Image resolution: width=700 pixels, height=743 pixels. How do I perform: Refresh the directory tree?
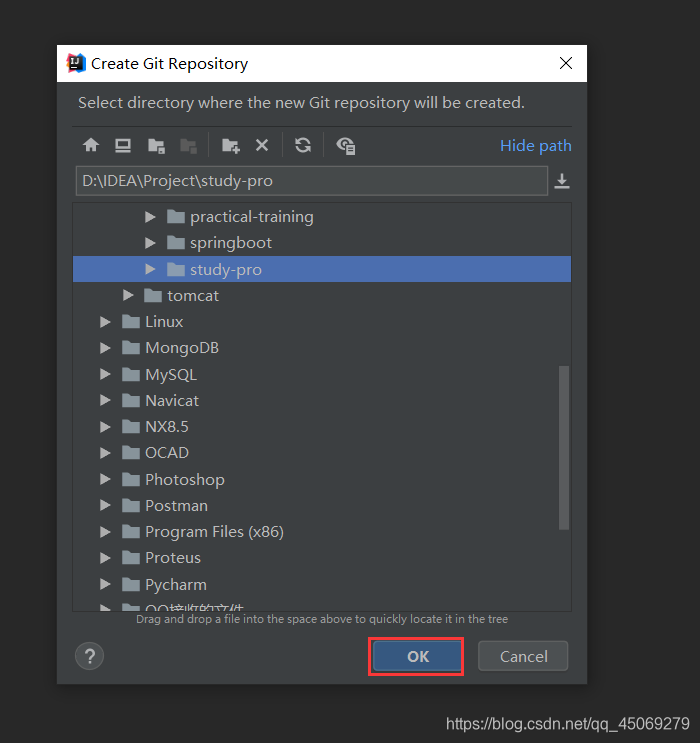(303, 145)
